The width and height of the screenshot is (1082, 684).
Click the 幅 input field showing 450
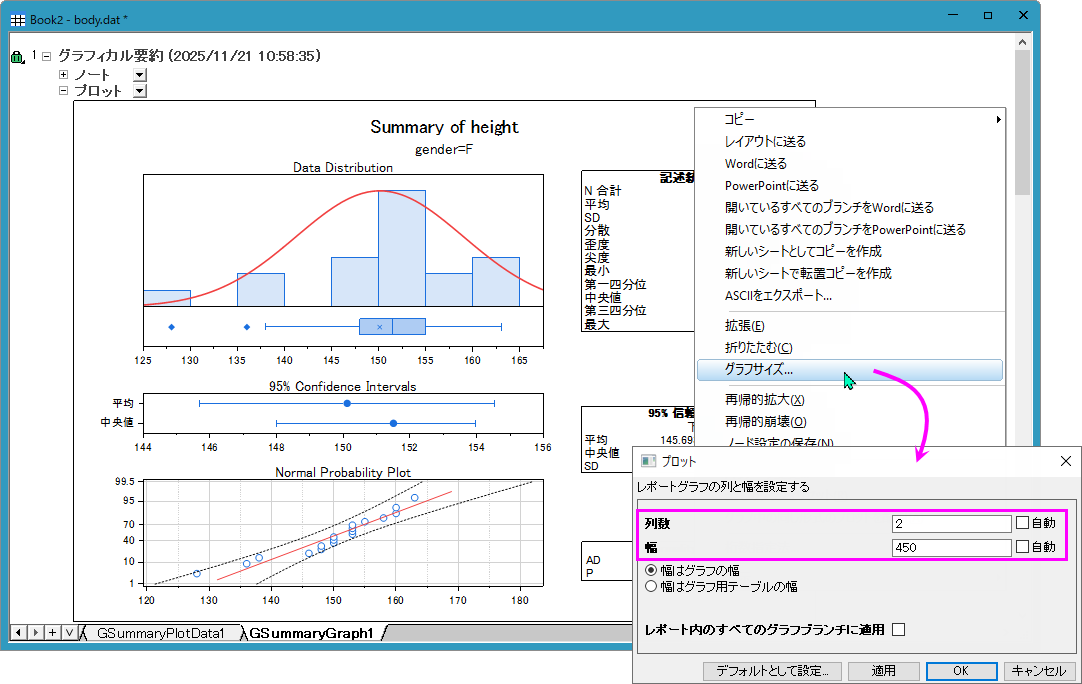pyautogui.click(x=951, y=547)
